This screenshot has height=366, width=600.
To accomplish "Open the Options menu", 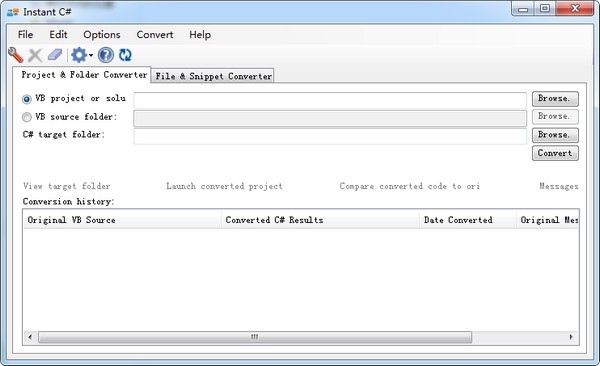I will [x=102, y=34].
